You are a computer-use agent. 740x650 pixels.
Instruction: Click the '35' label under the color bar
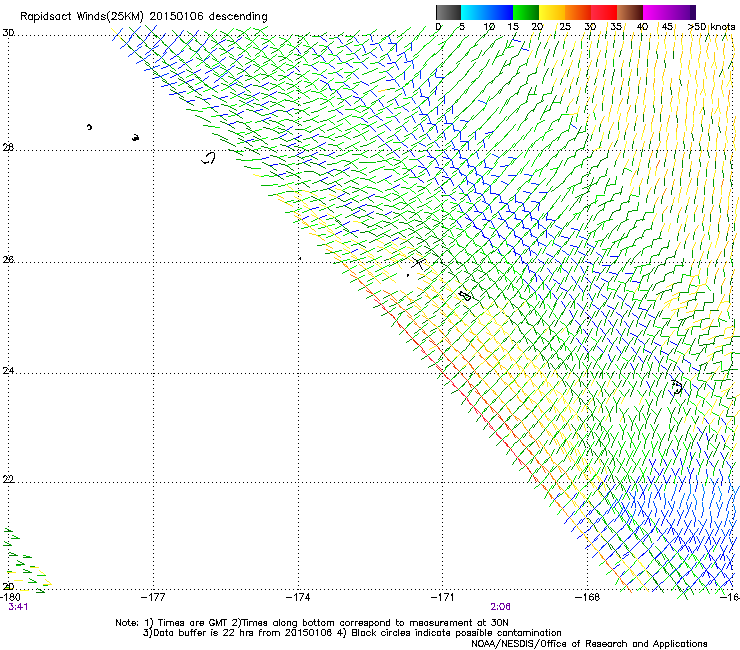coord(616,27)
